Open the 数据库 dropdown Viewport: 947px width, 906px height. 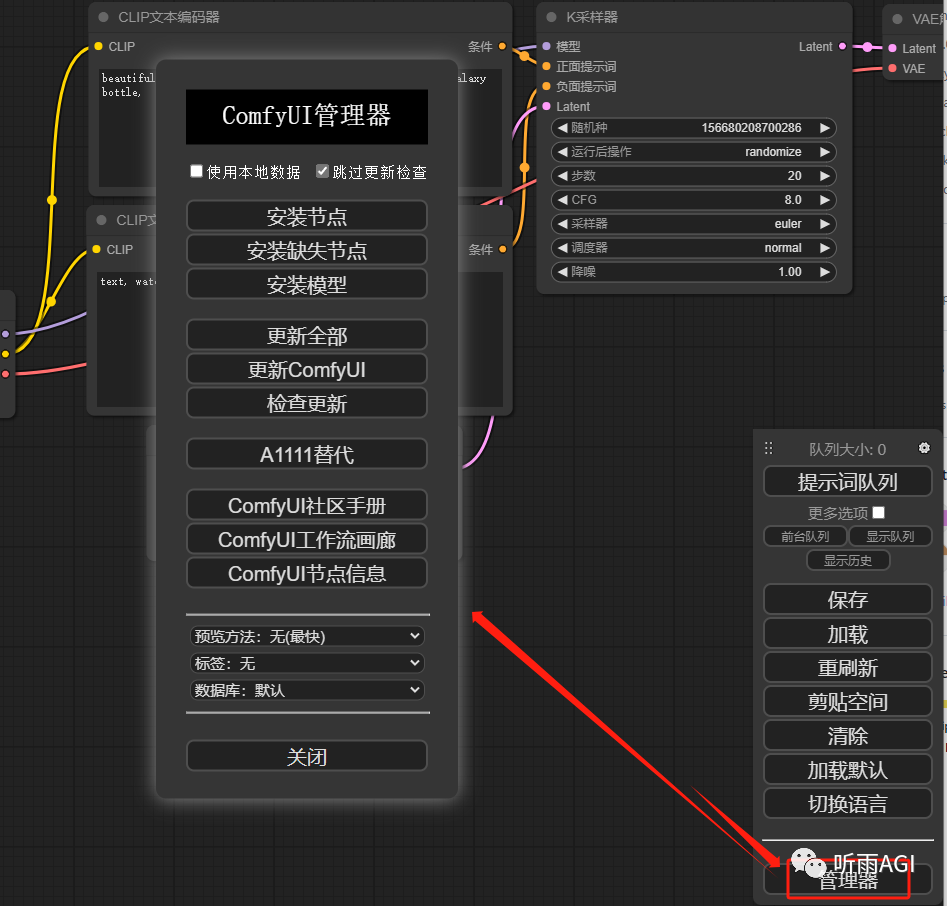(307, 690)
